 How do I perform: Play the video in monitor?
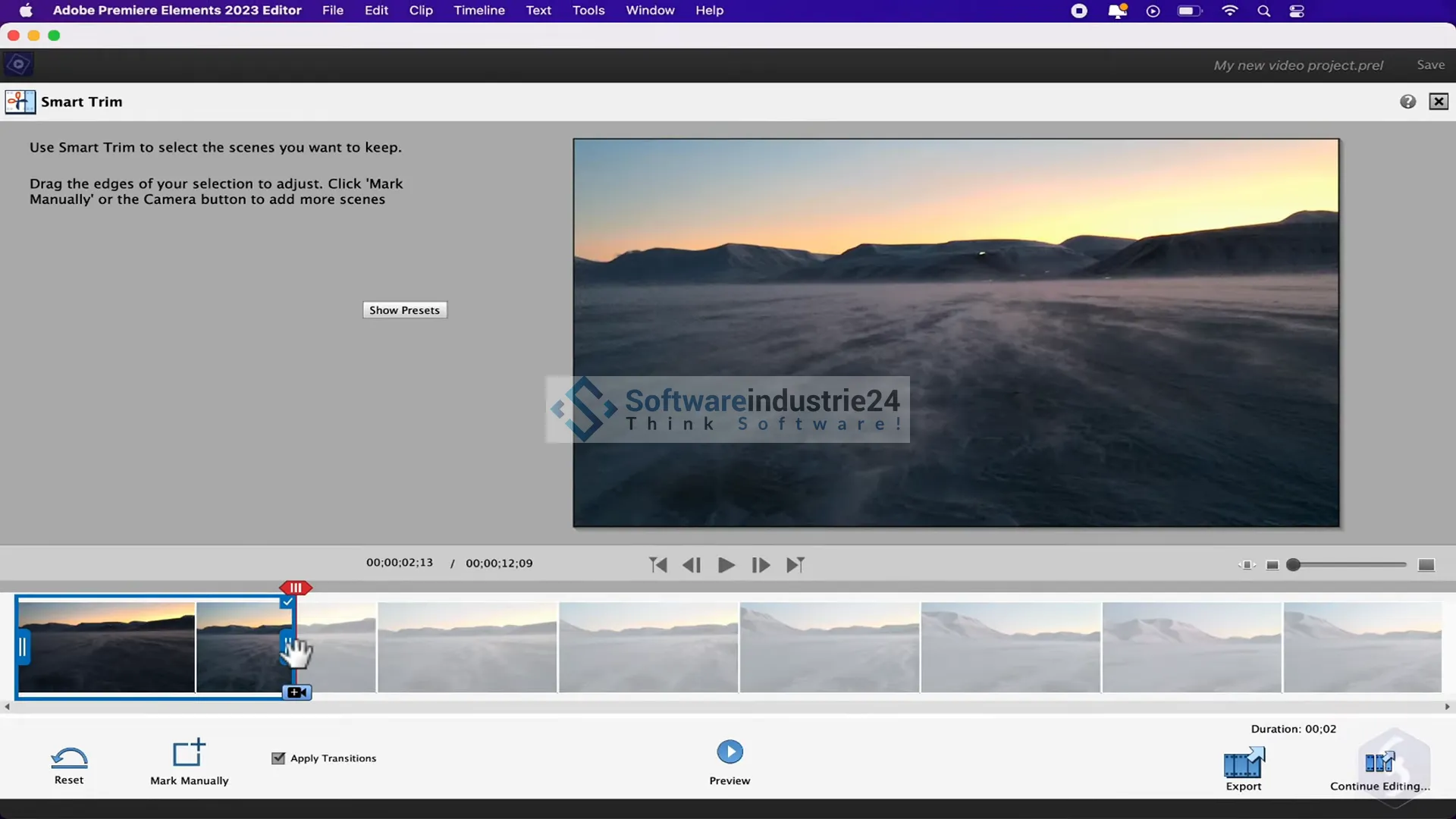click(x=726, y=565)
